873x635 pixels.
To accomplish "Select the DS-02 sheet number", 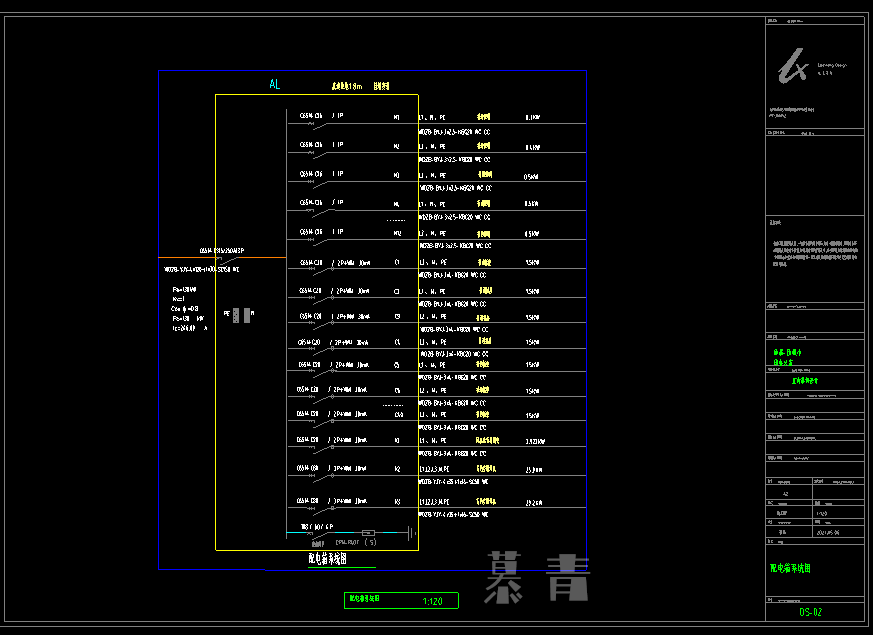I will 810,611.
